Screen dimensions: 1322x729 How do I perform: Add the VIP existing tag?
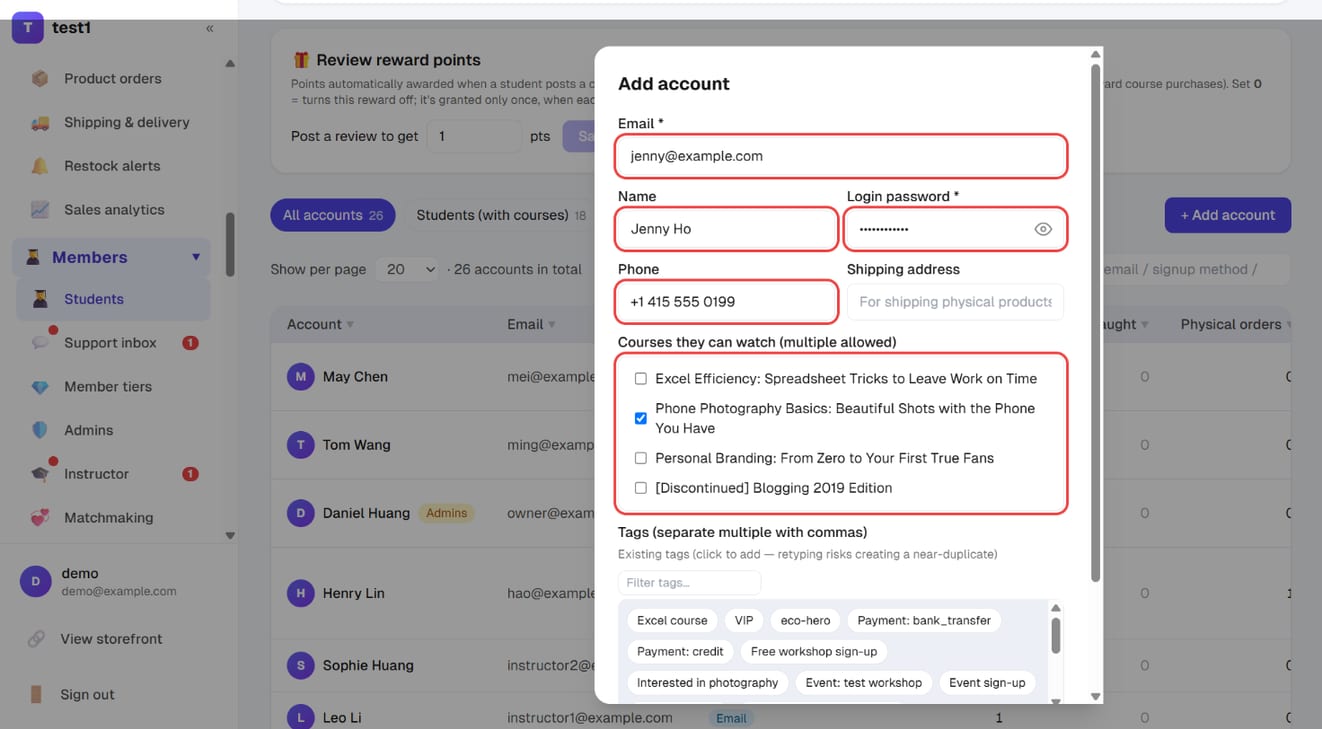pyautogui.click(x=744, y=621)
